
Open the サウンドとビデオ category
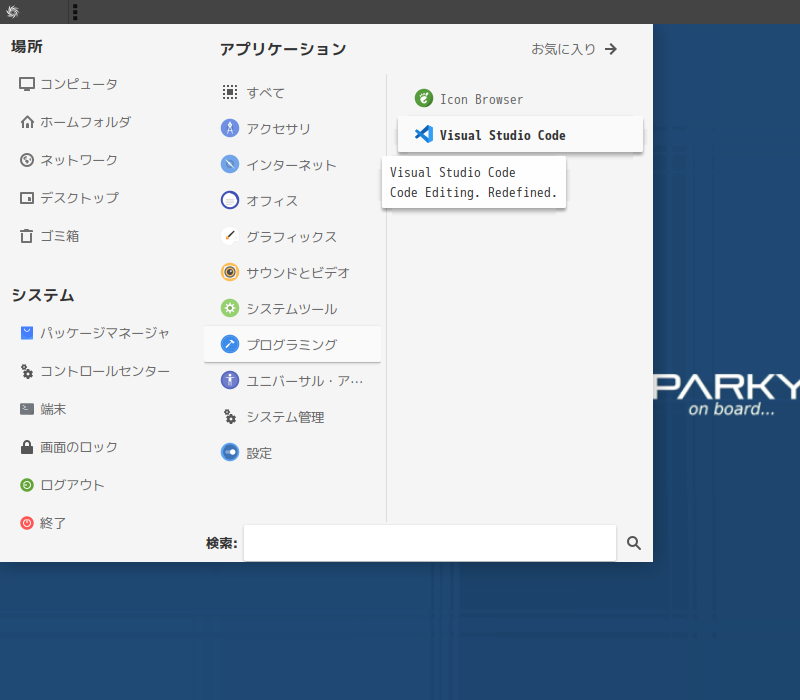point(292,272)
